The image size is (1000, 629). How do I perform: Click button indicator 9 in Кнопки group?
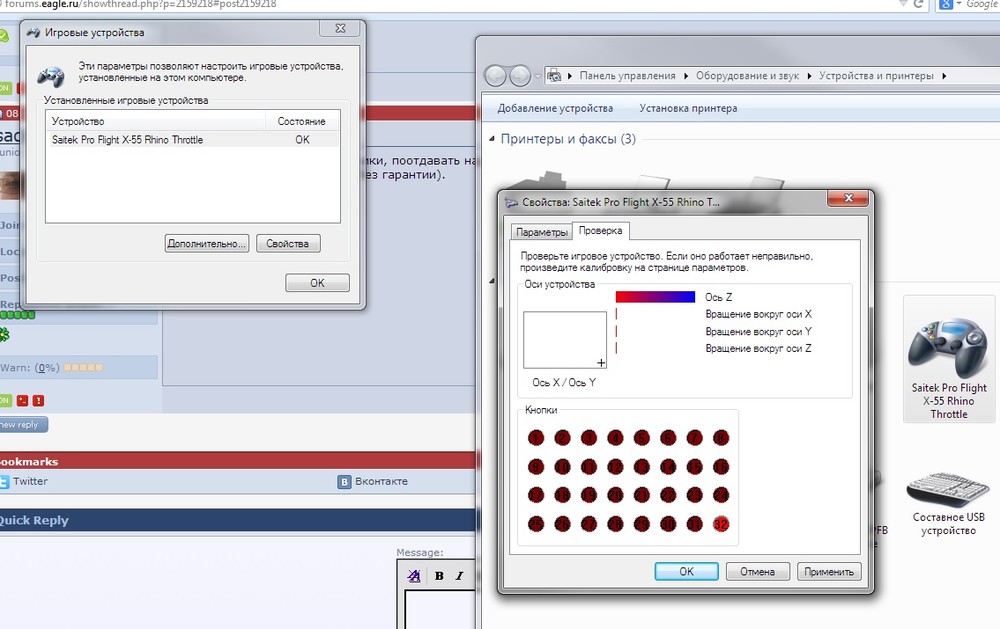(x=536, y=467)
